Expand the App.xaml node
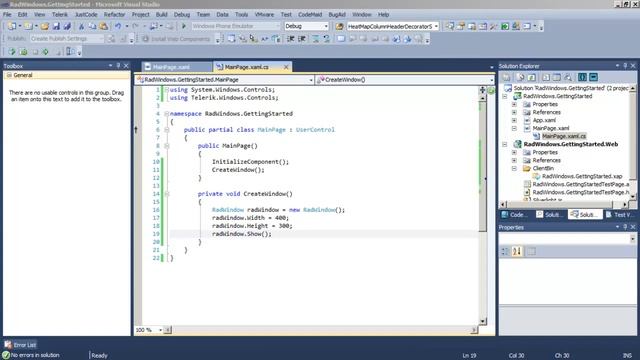Screen dimensions: 640x360 (x=514, y=120)
